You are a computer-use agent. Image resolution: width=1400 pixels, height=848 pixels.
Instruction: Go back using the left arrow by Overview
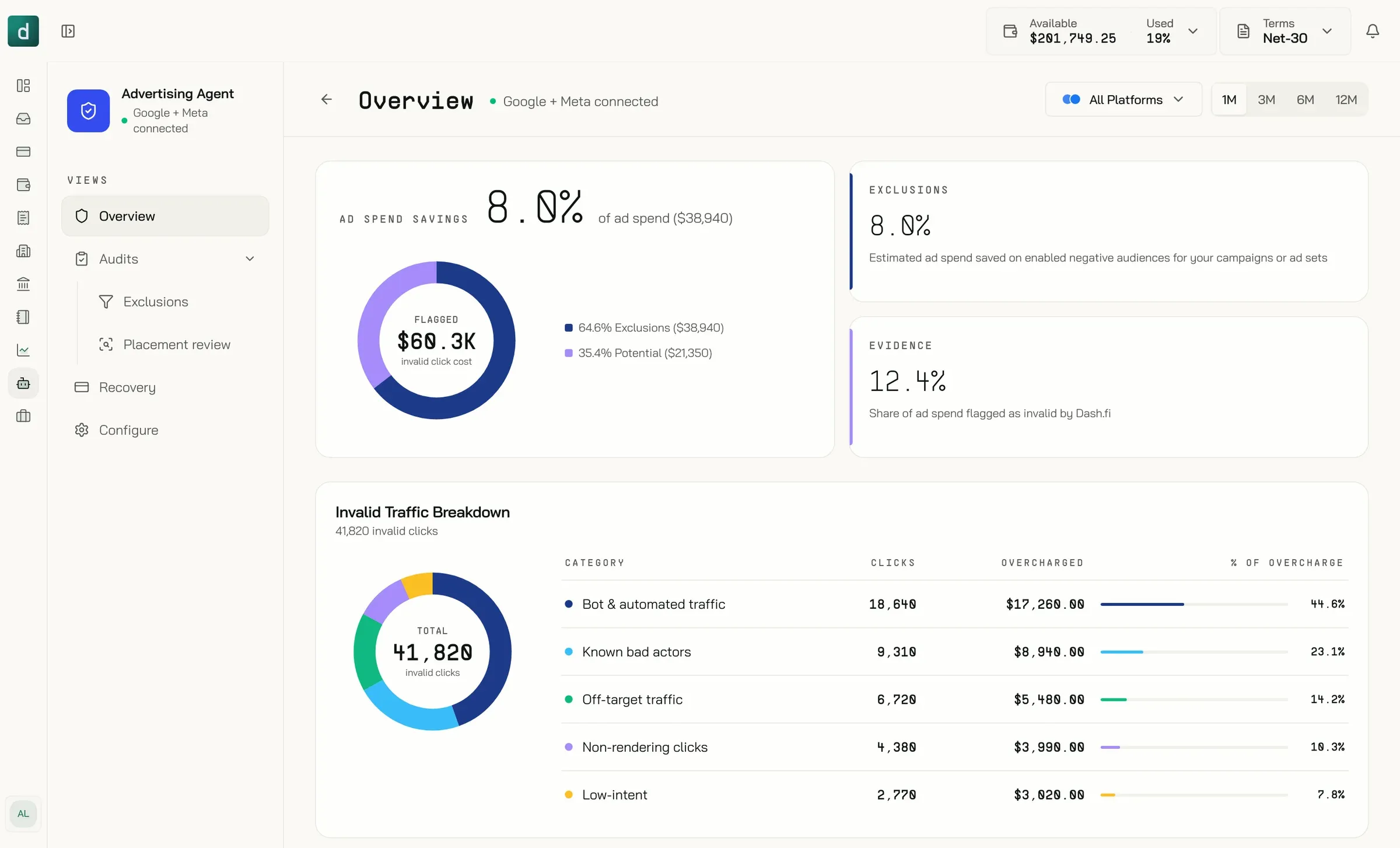point(327,100)
